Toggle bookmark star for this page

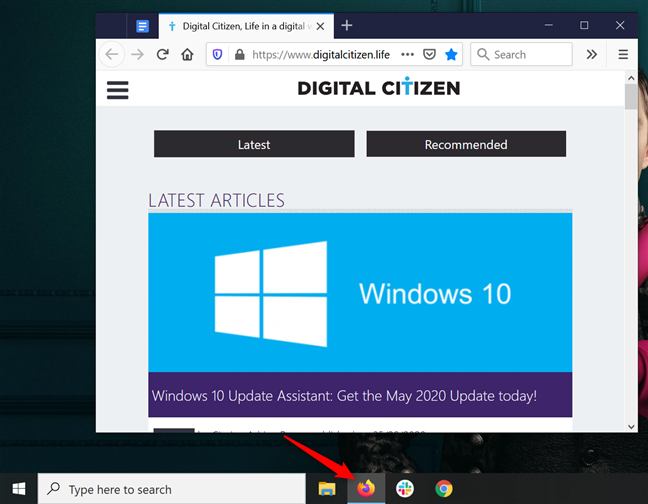tap(451, 54)
